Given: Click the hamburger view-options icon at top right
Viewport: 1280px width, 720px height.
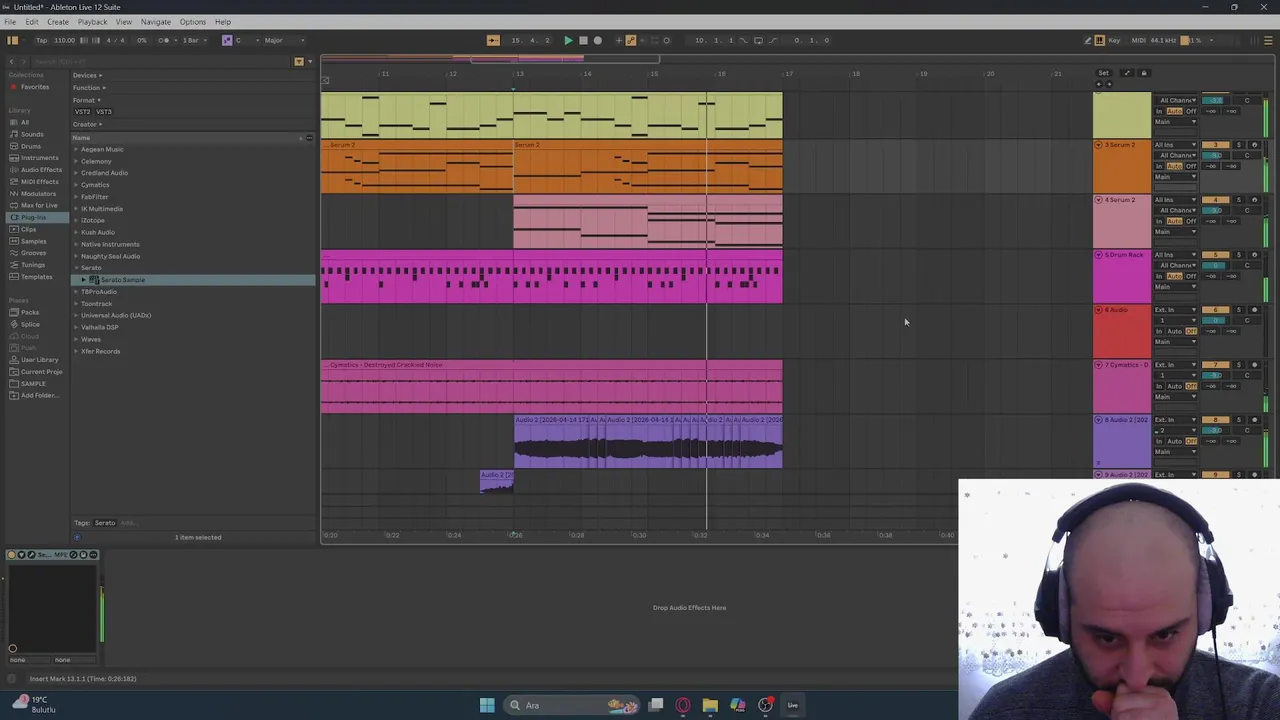Looking at the screenshot, I should click(1268, 40).
